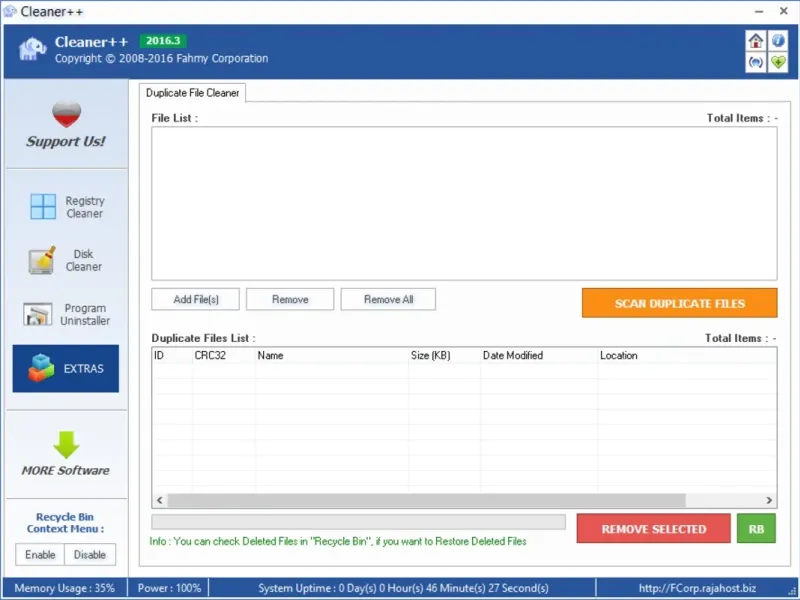Sort by the Date Modified column header
Screen dimensions: 800x600
pos(539,356)
